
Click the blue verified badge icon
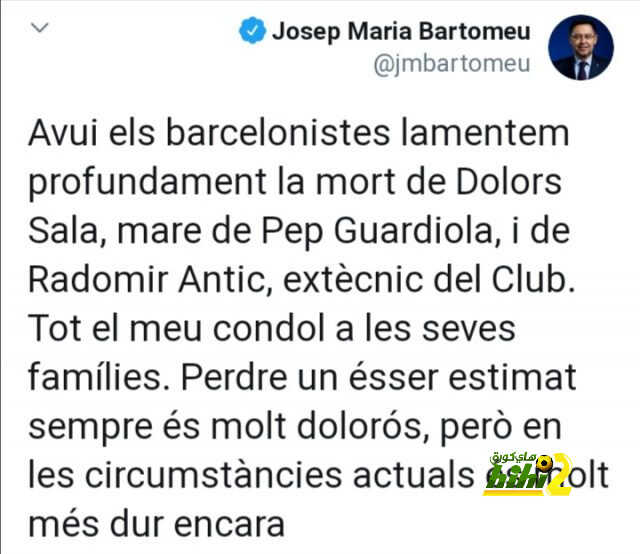[252, 30]
